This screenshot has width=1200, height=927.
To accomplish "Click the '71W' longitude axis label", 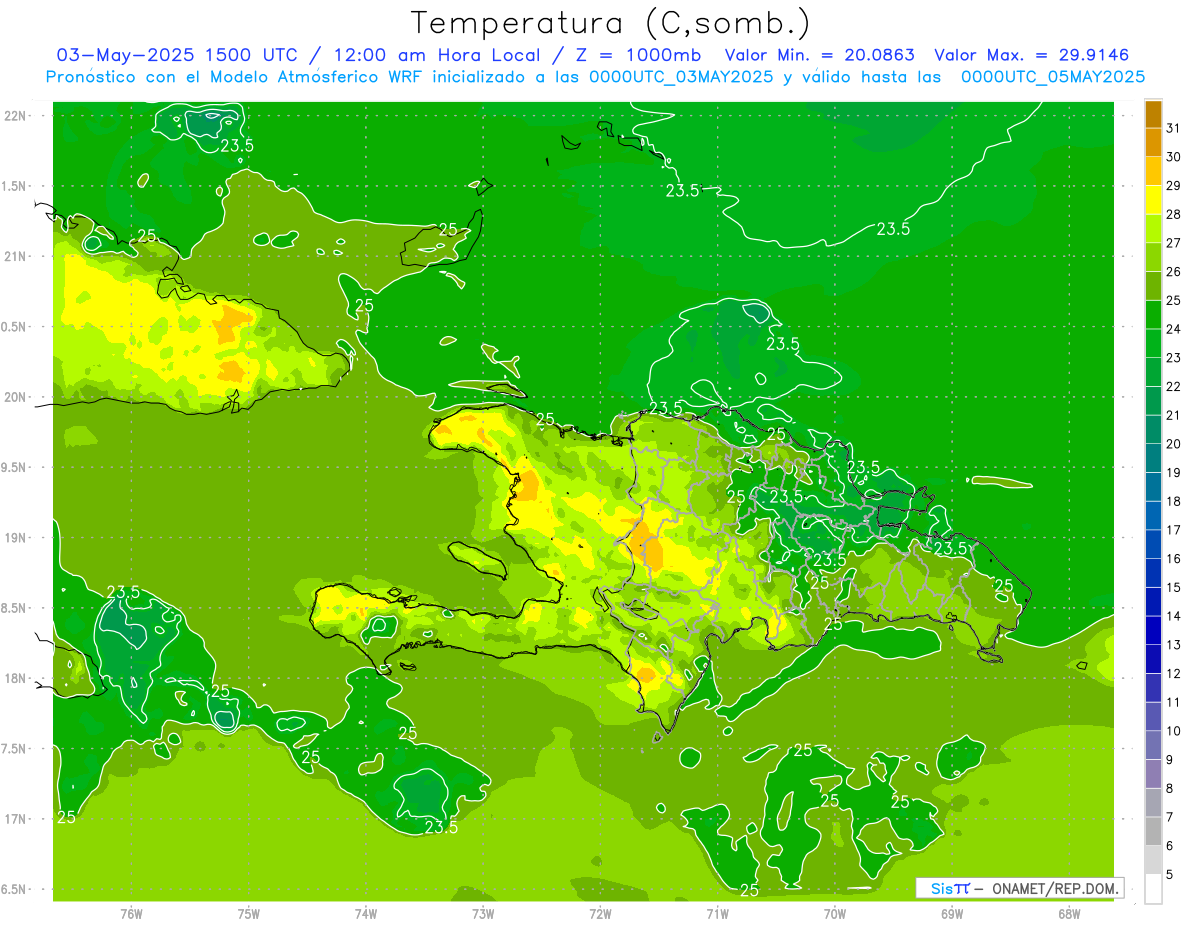I will 717,915.
